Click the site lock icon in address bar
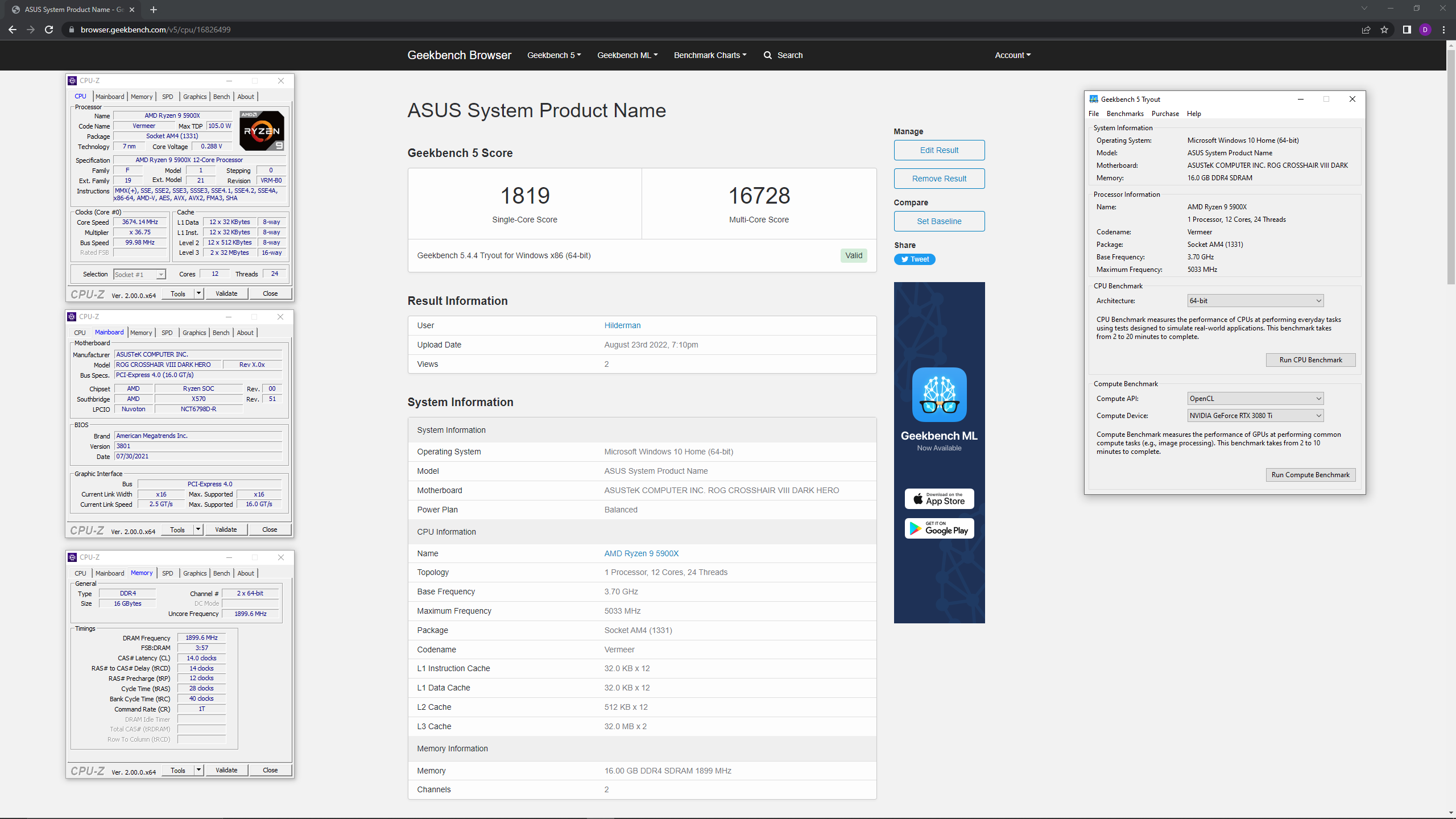Image resolution: width=1456 pixels, height=819 pixels. click(71, 30)
